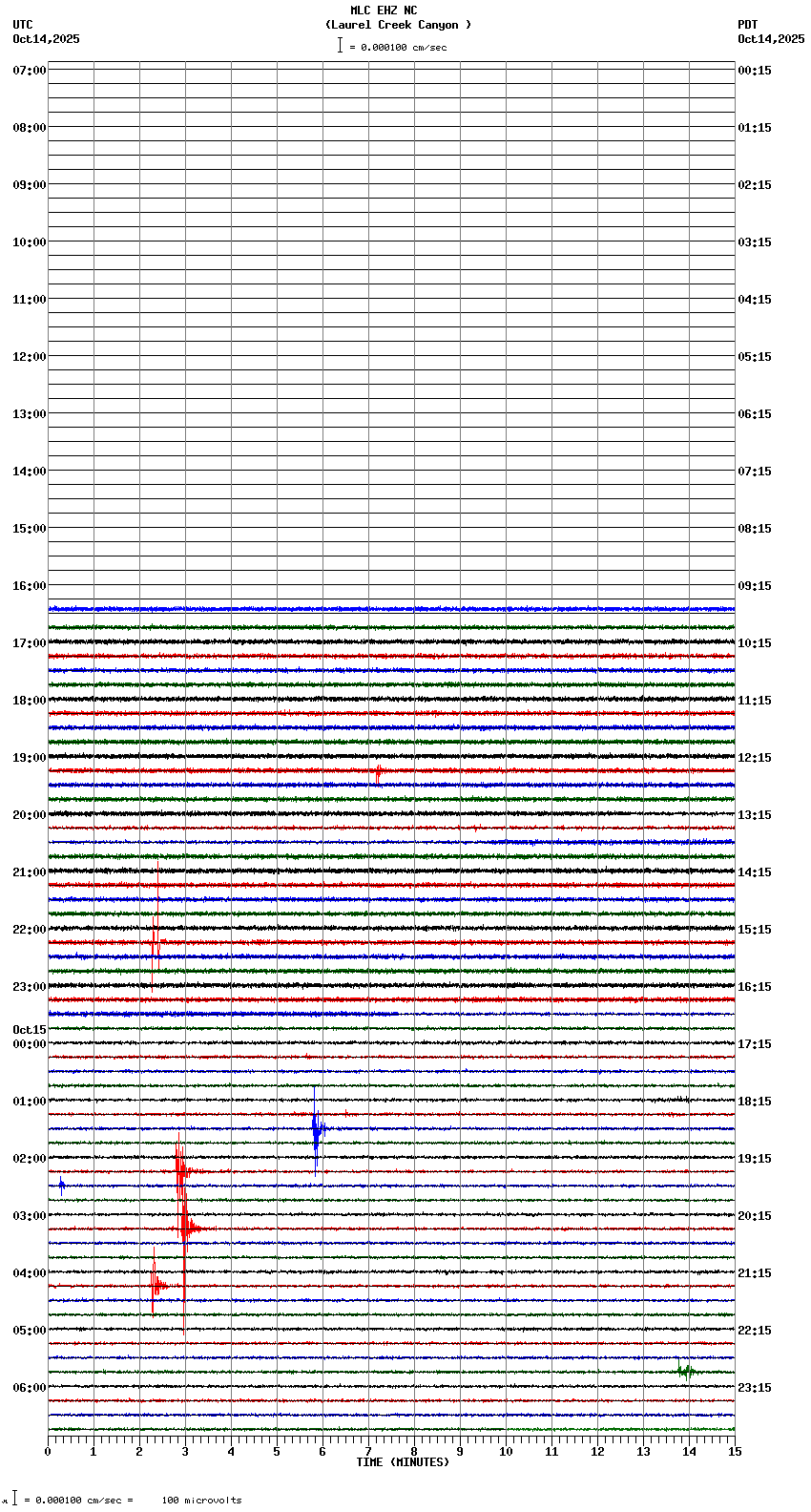Click the first blue trace at 16:30 UTC
811x1512 pixels.
coord(391,608)
